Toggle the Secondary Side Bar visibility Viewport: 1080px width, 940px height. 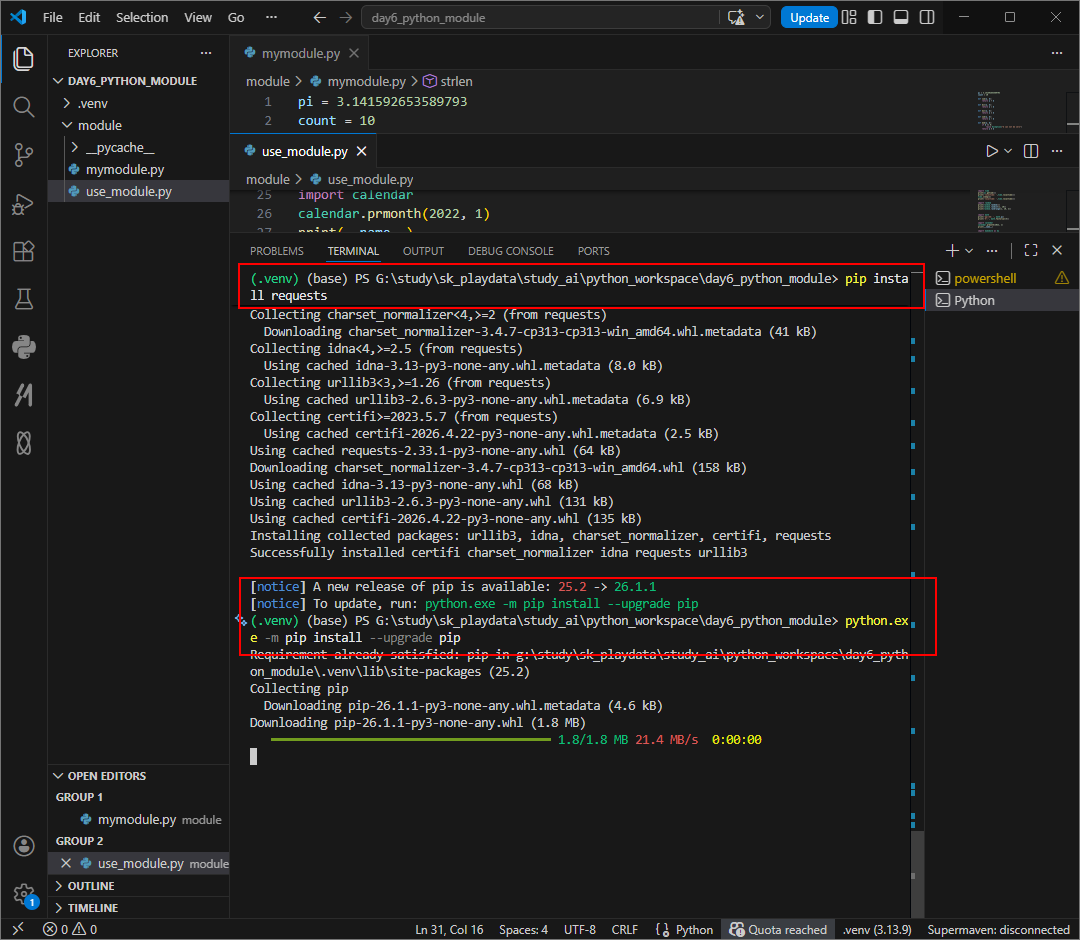(x=927, y=18)
